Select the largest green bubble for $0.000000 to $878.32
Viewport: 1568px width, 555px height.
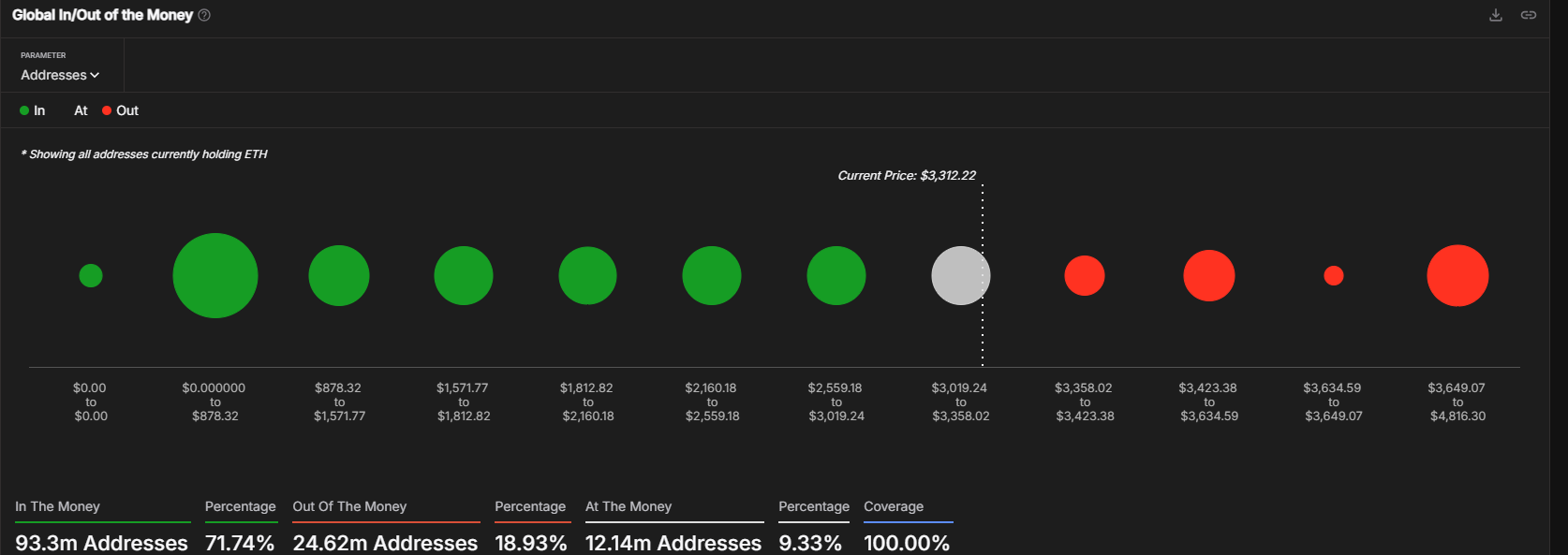click(x=215, y=275)
